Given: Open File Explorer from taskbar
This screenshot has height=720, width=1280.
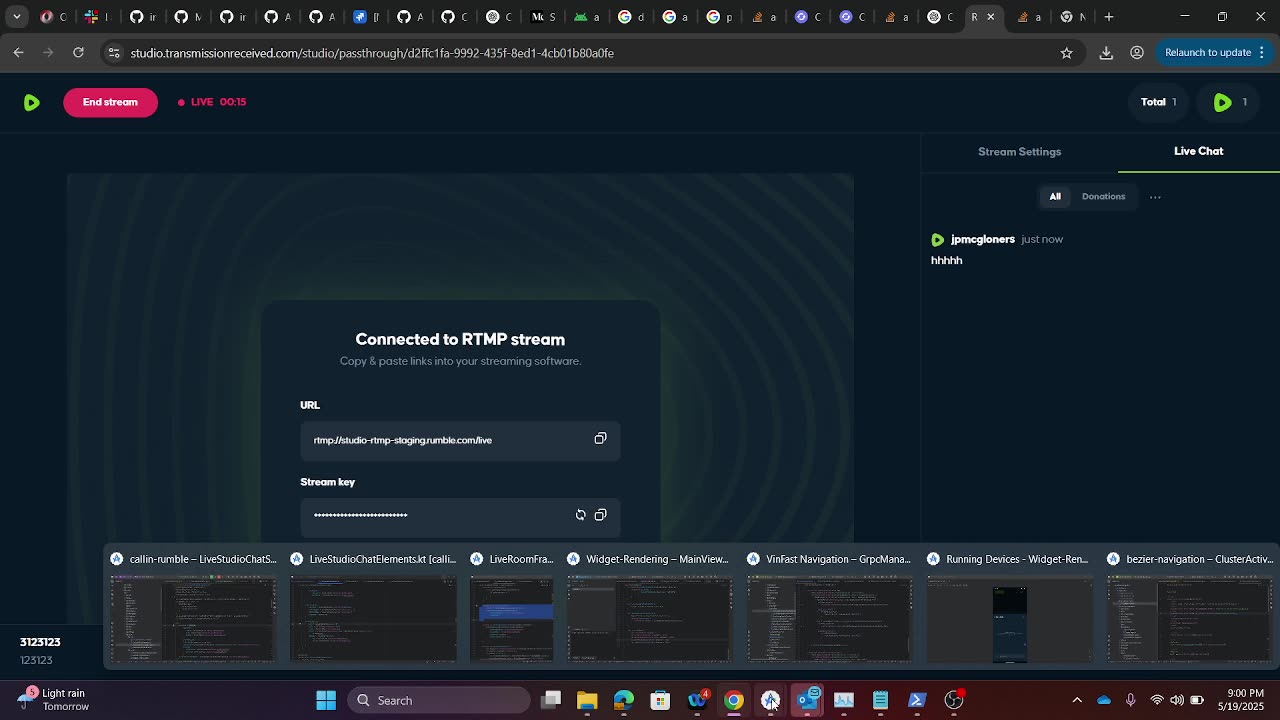Looking at the screenshot, I should pos(587,700).
